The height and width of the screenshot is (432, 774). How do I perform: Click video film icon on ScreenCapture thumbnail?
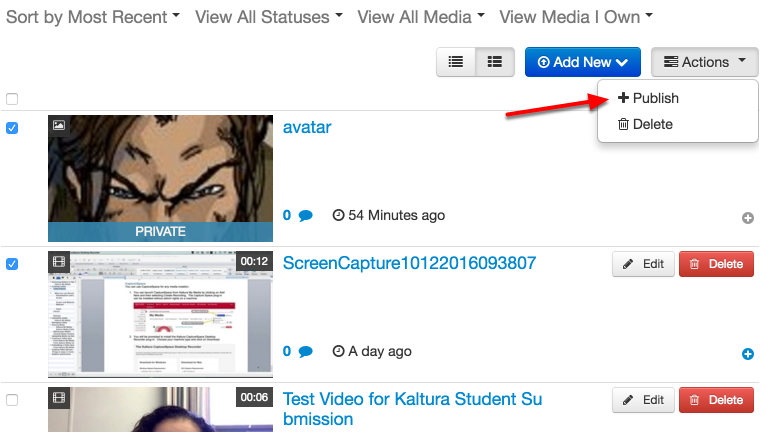[59, 262]
